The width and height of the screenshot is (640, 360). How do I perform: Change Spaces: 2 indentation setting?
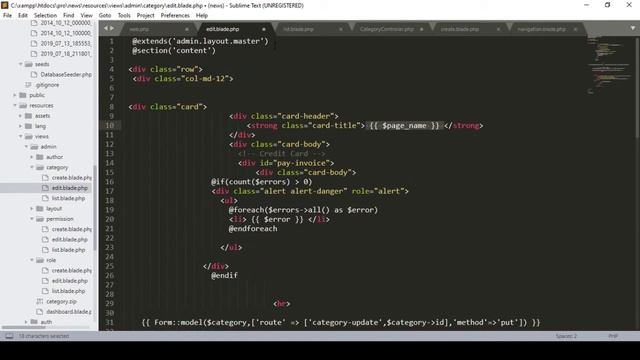[x=566, y=336]
